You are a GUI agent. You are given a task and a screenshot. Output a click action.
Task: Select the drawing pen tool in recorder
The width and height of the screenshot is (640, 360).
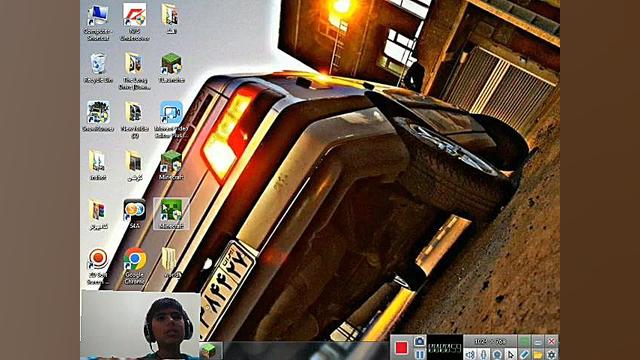click(524, 354)
